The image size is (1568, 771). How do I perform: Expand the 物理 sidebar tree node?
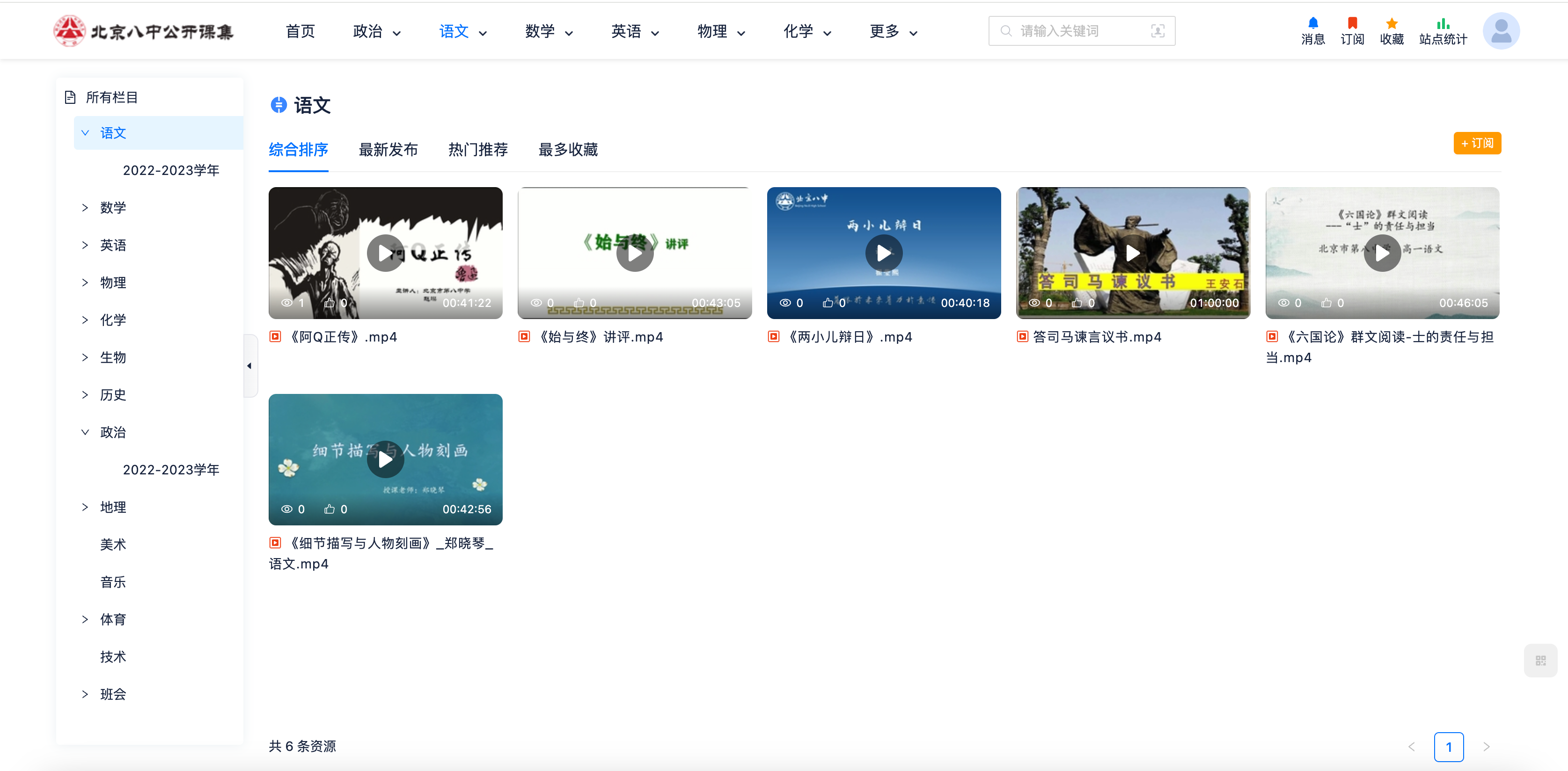point(85,283)
